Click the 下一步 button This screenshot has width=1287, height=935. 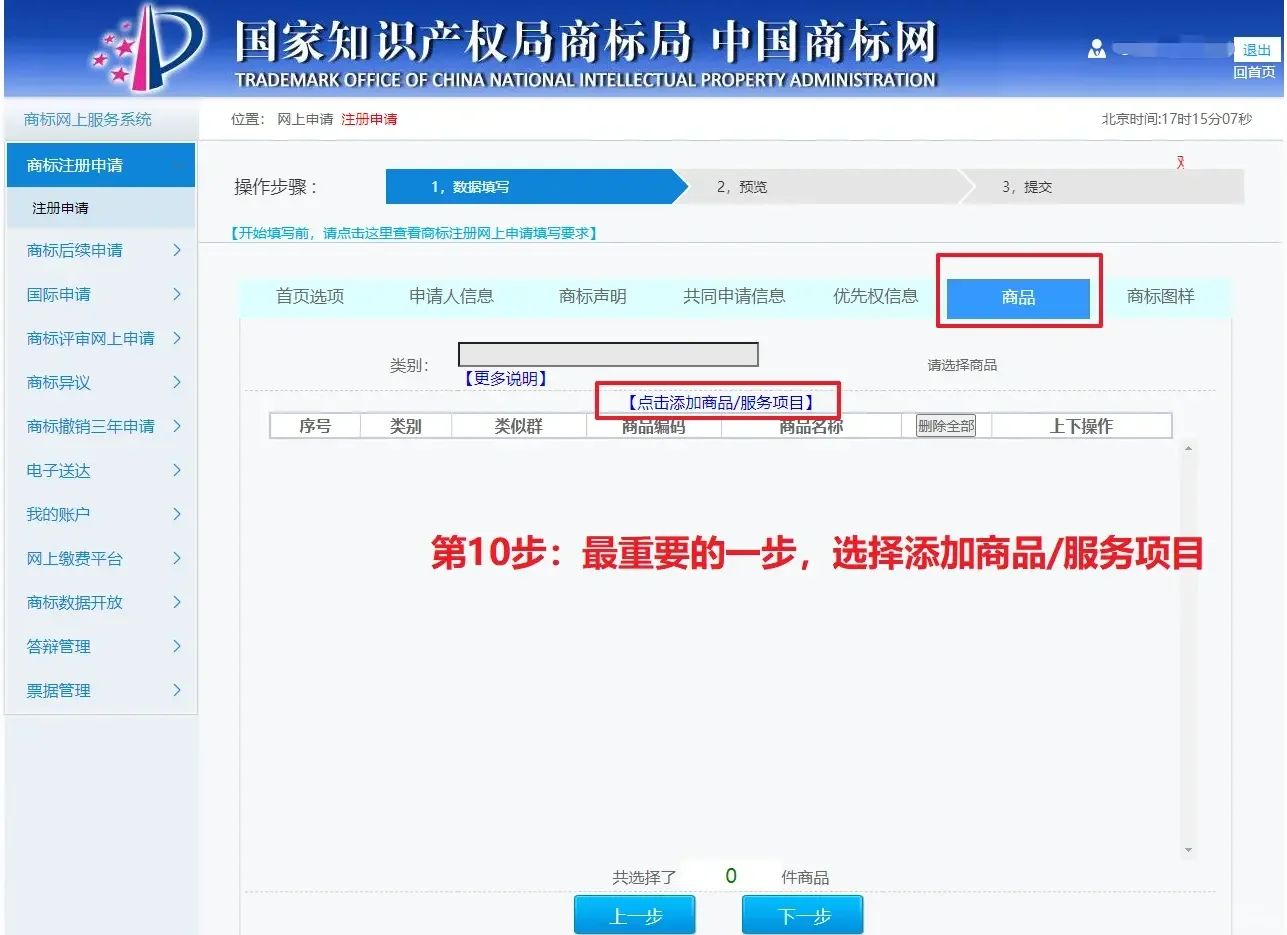tap(802, 915)
